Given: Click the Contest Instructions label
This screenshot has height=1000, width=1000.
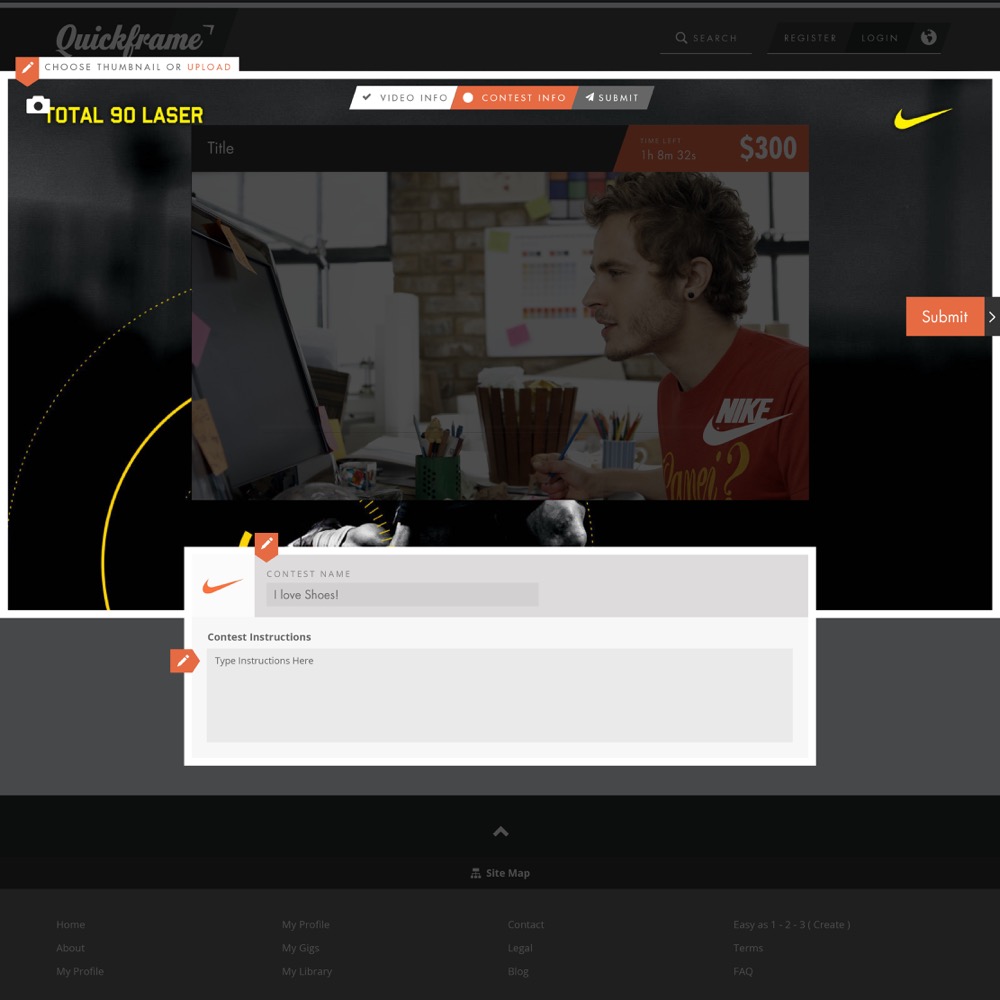Looking at the screenshot, I should [259, 637].
